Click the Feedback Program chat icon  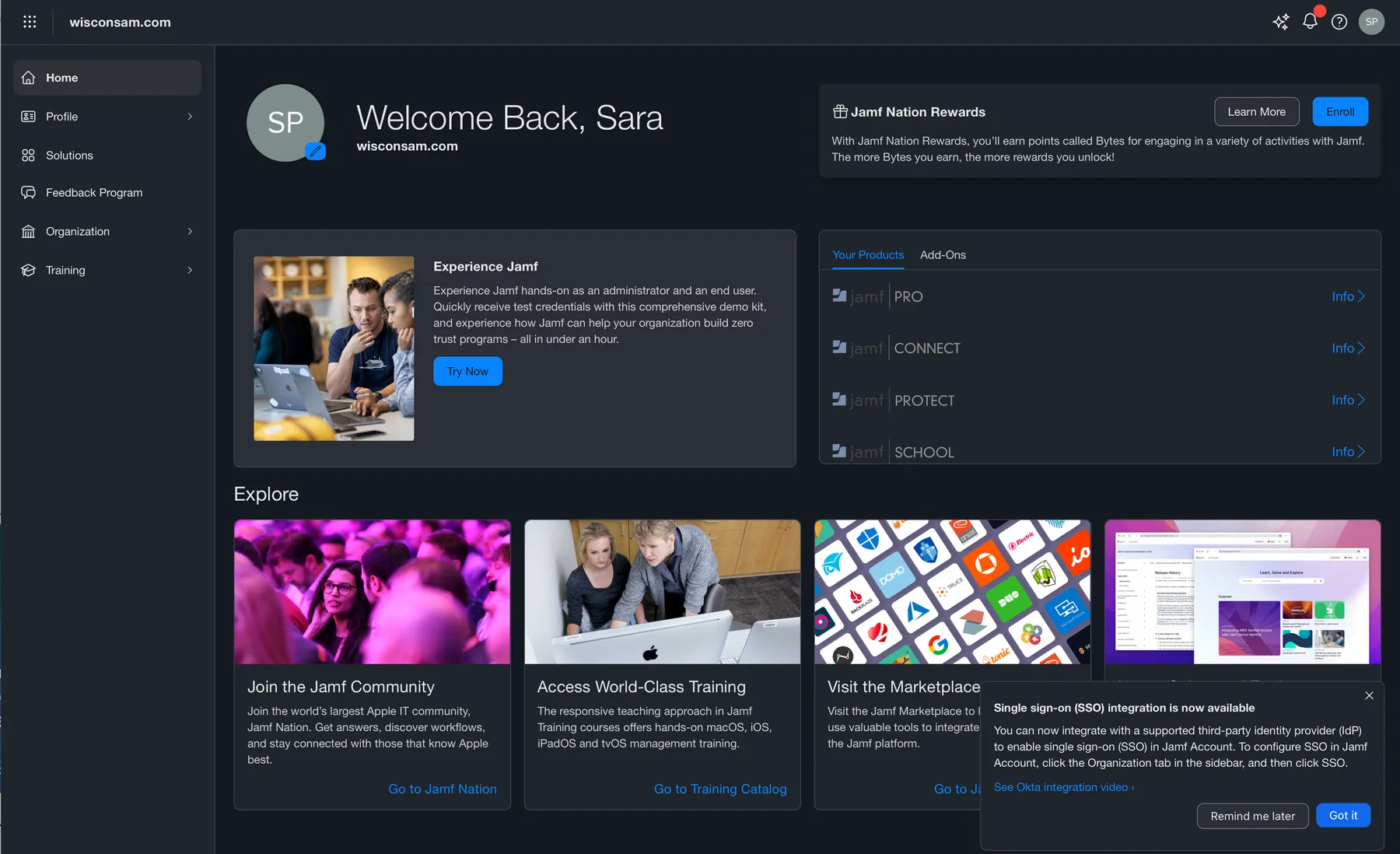pos(29,193)
